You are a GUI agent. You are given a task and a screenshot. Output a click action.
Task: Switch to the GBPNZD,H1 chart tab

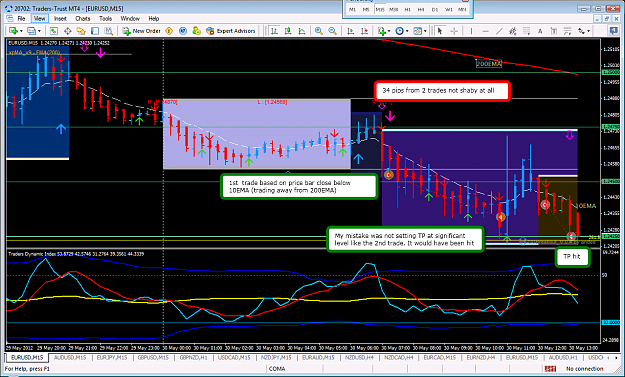193,357
